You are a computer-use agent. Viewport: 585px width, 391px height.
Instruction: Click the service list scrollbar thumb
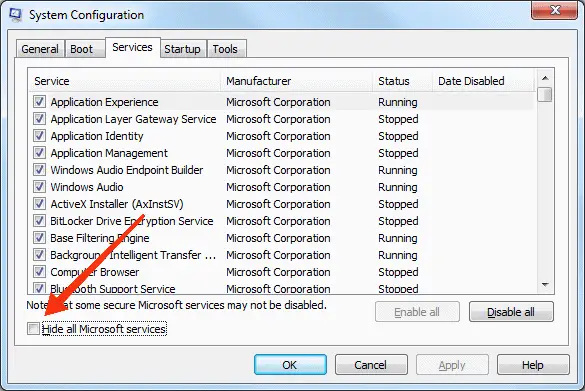click(545, 94)
